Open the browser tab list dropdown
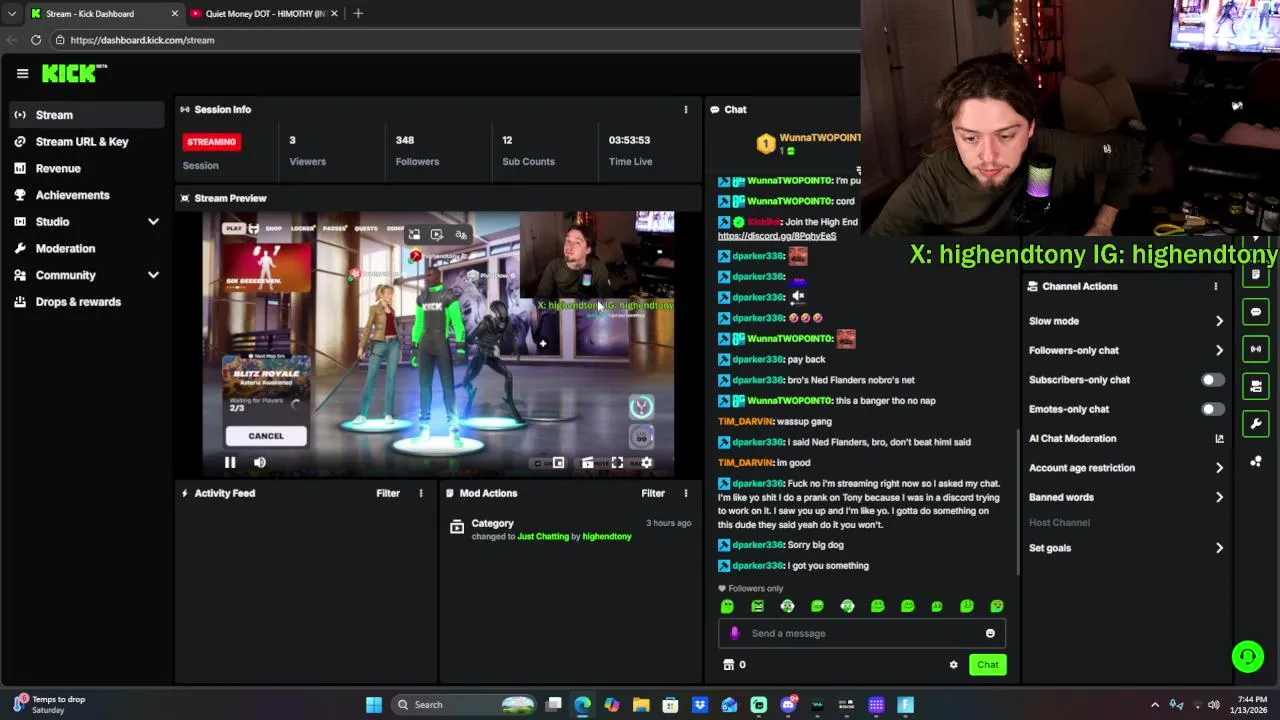1280x720 pixels. [x=12, y=14]
